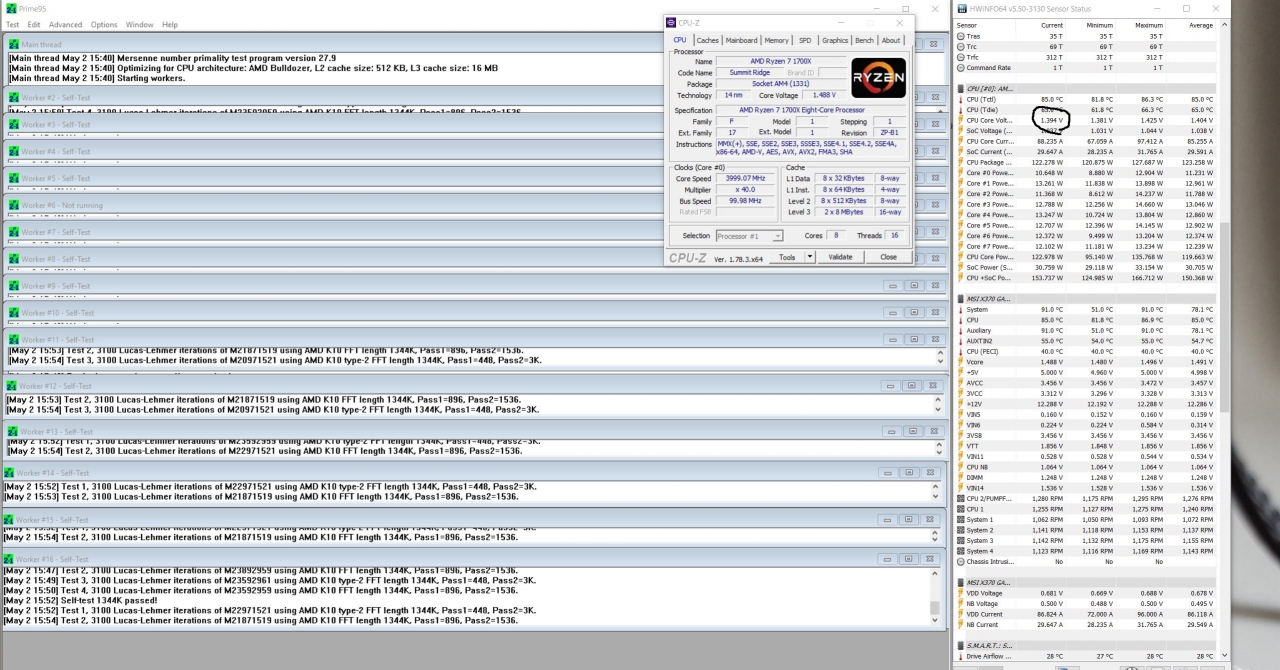This screenshot has width=1280, height=670.
Task: Open the Options menu in Prime95
Action: pyautogui.click(x=104, y=24)
